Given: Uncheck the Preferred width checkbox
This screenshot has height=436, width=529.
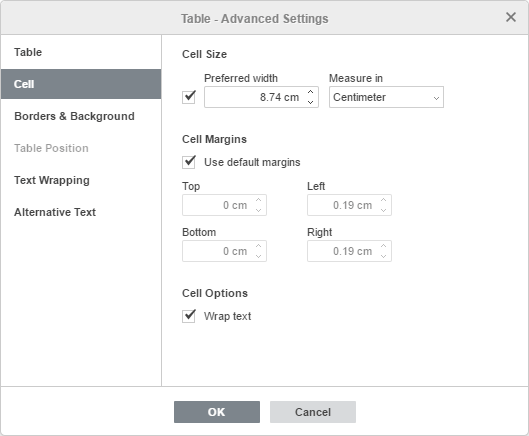Looking at the screenshot, I should click(189, 97).
